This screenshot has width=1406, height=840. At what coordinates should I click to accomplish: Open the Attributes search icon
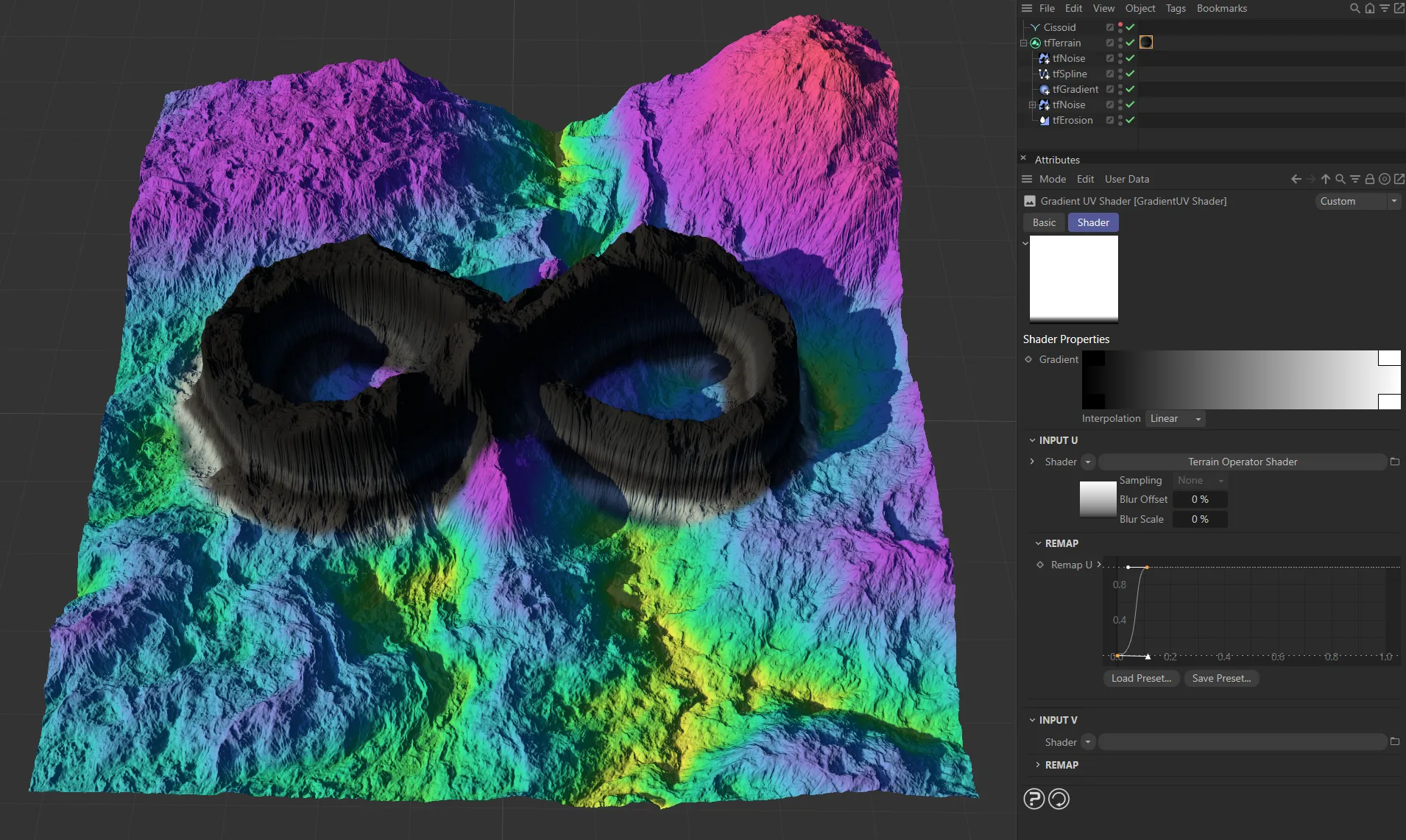click(1340, 179)
